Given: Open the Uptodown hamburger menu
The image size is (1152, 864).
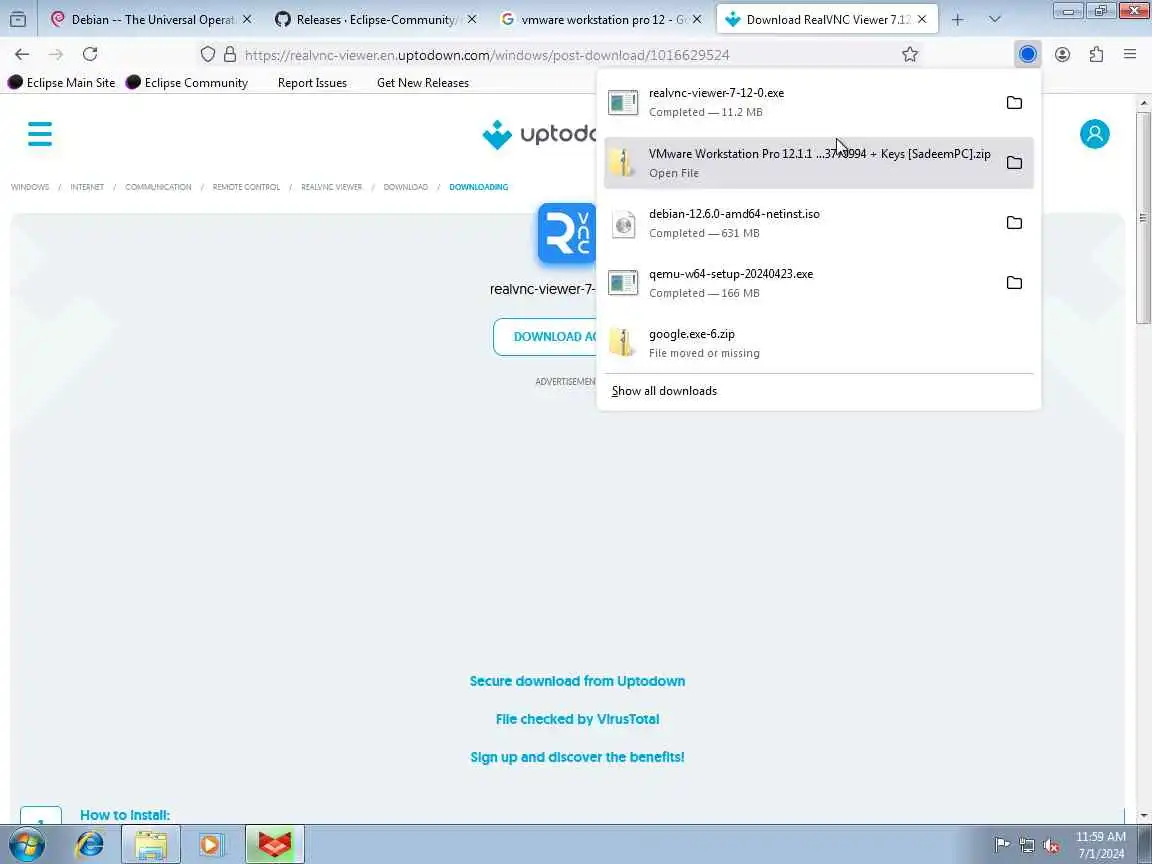Looking at the screenshot, I should [40, 134].
